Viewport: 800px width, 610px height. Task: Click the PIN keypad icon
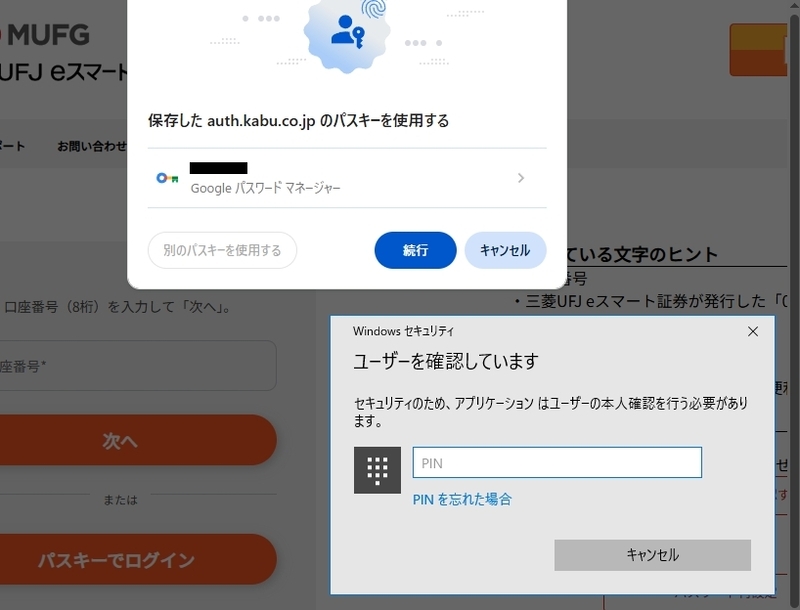(377, 470)
